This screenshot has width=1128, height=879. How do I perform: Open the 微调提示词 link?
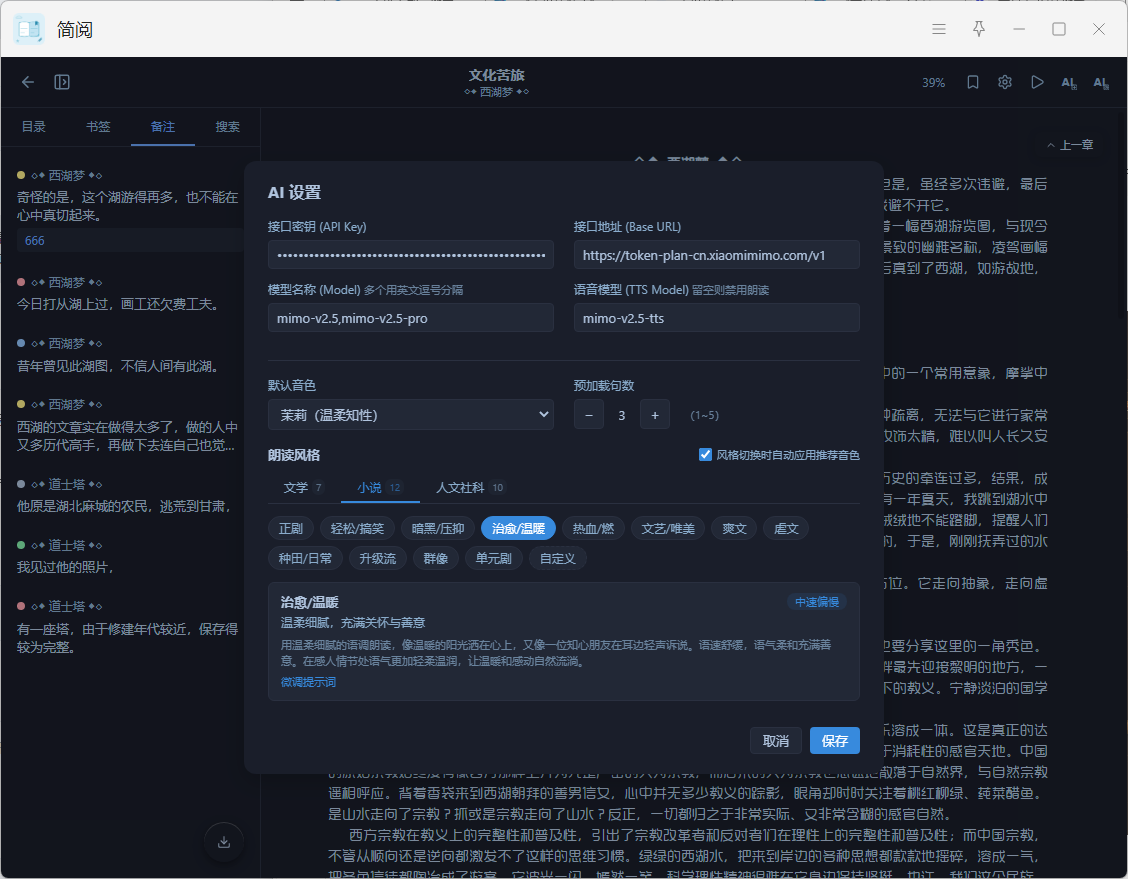click(x=308, y=682)
